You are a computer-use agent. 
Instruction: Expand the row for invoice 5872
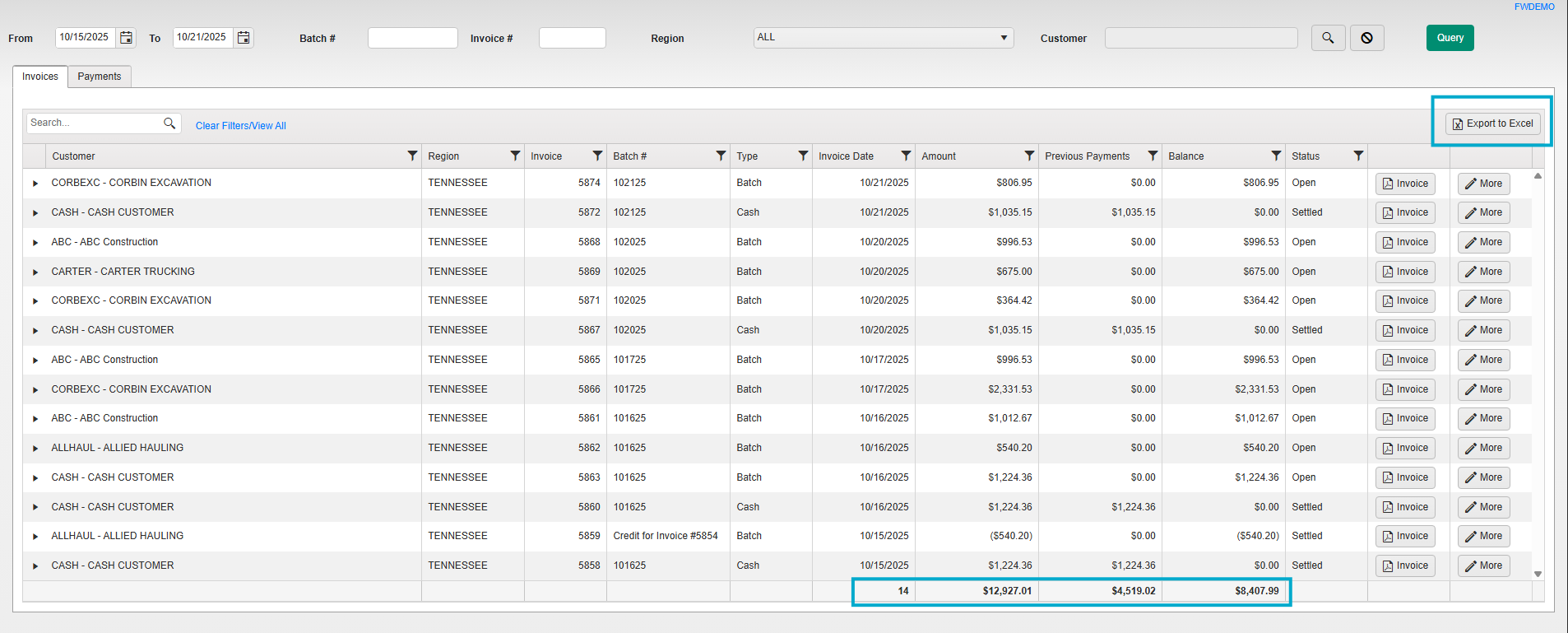pyautogui.click(x=35, y=213)
